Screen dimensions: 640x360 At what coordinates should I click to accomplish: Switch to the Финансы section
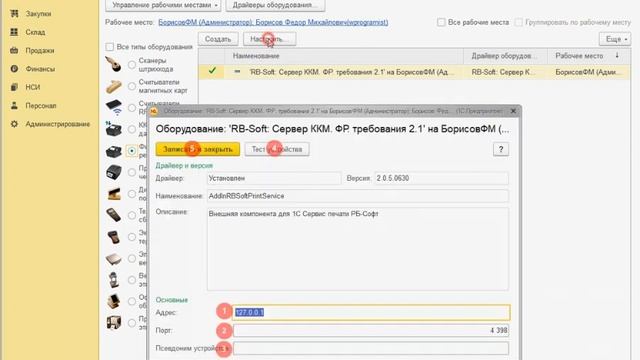(40, 69)
